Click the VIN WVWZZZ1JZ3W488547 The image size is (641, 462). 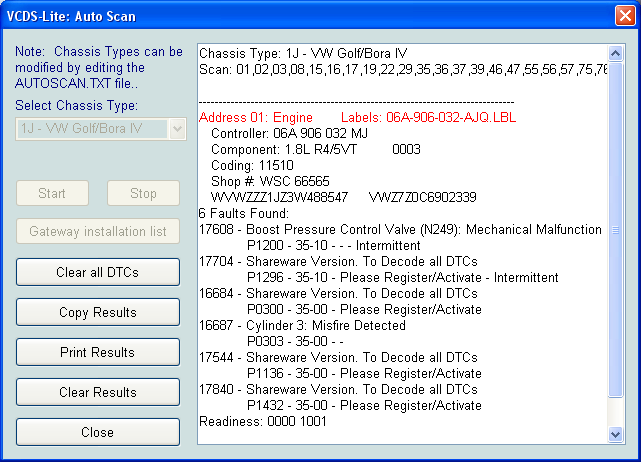279,197
